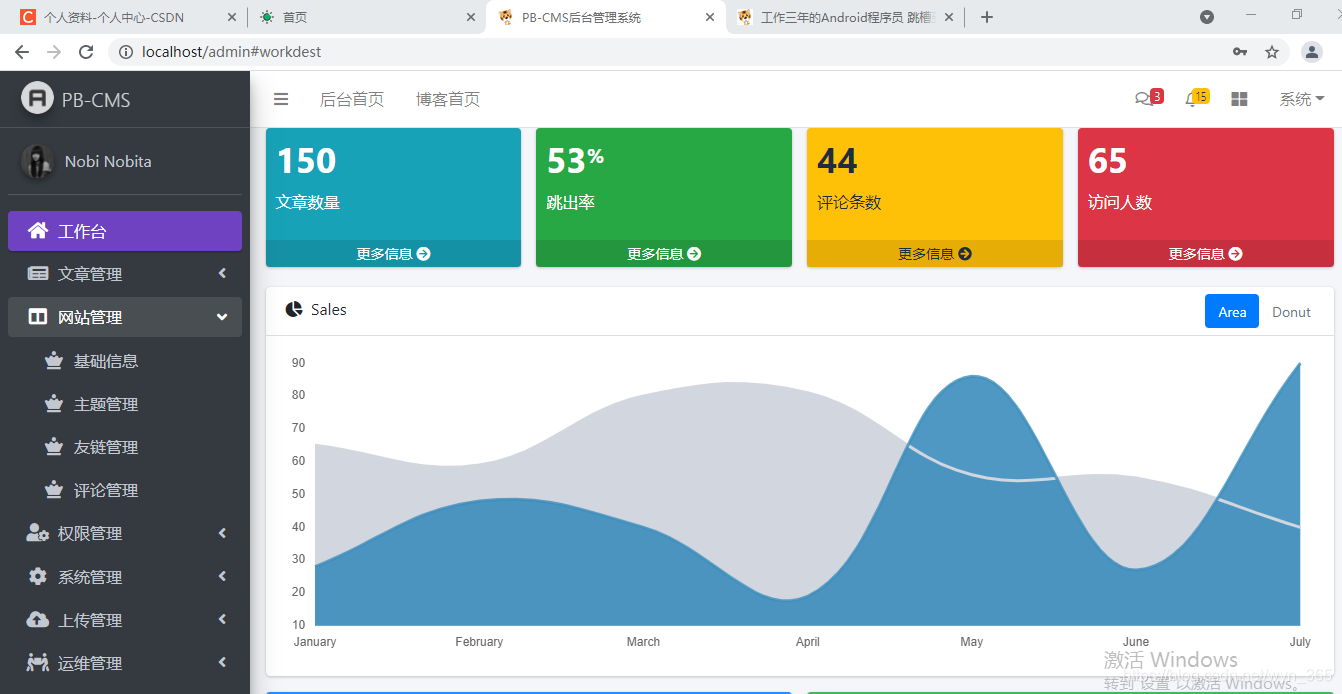
Task: Click the PB-CMS logo icon in sidebar
Action: tap(37, 99)
